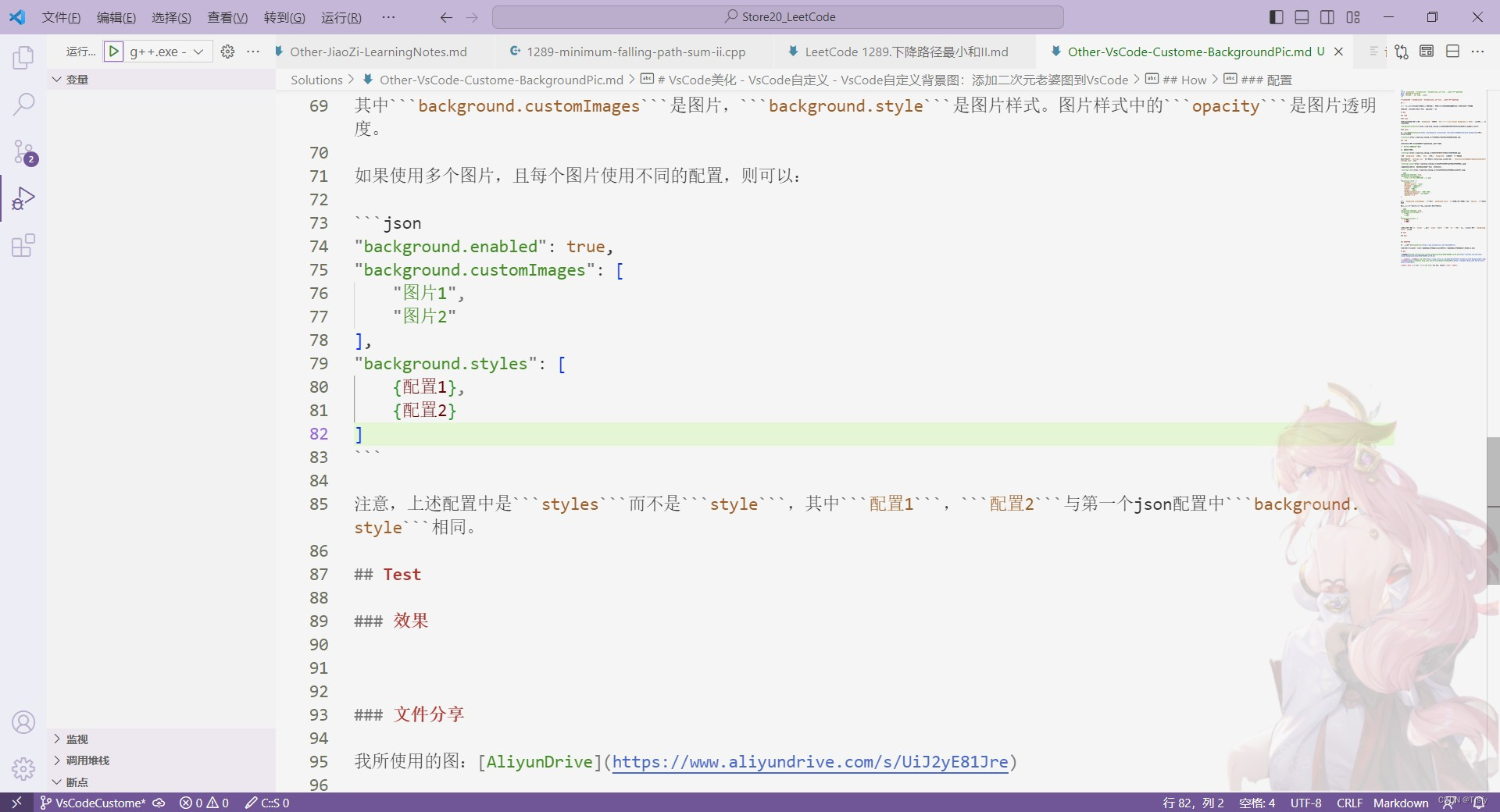The width and height of the screenshot is (1500, 812).
Task: Close the Other-VsCode-Custome-BackgroundPic.md tab
Action: point(1338,52)
